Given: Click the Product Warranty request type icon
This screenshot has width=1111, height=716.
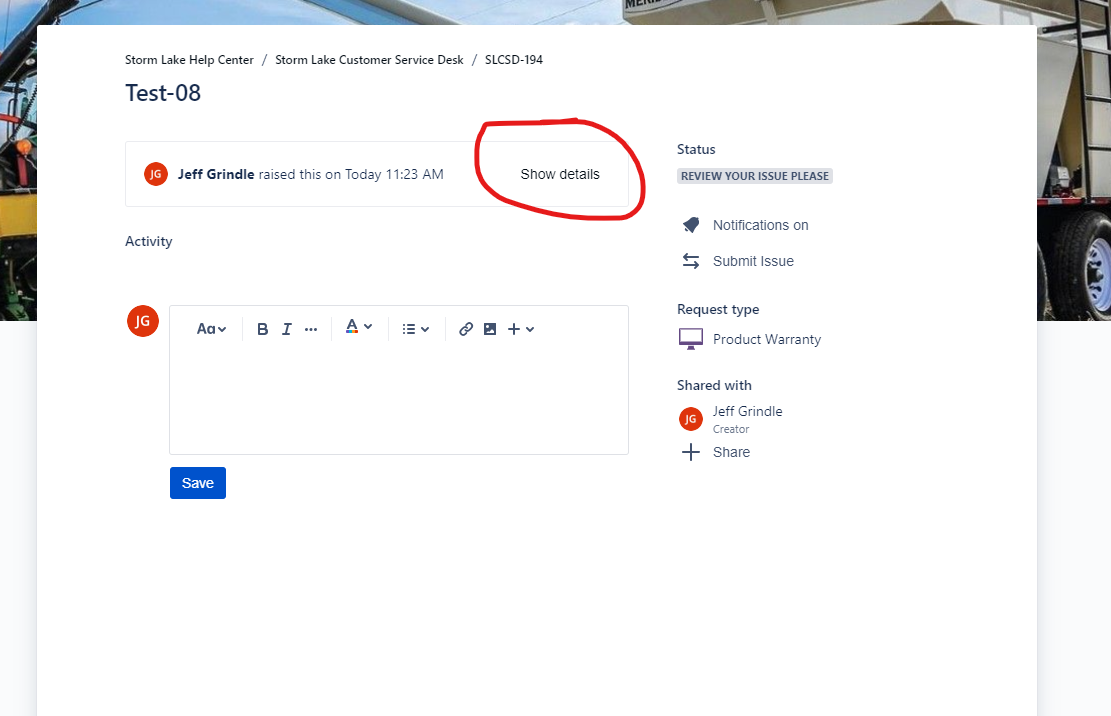Looking at the screenshot, I should coord(690,339).
